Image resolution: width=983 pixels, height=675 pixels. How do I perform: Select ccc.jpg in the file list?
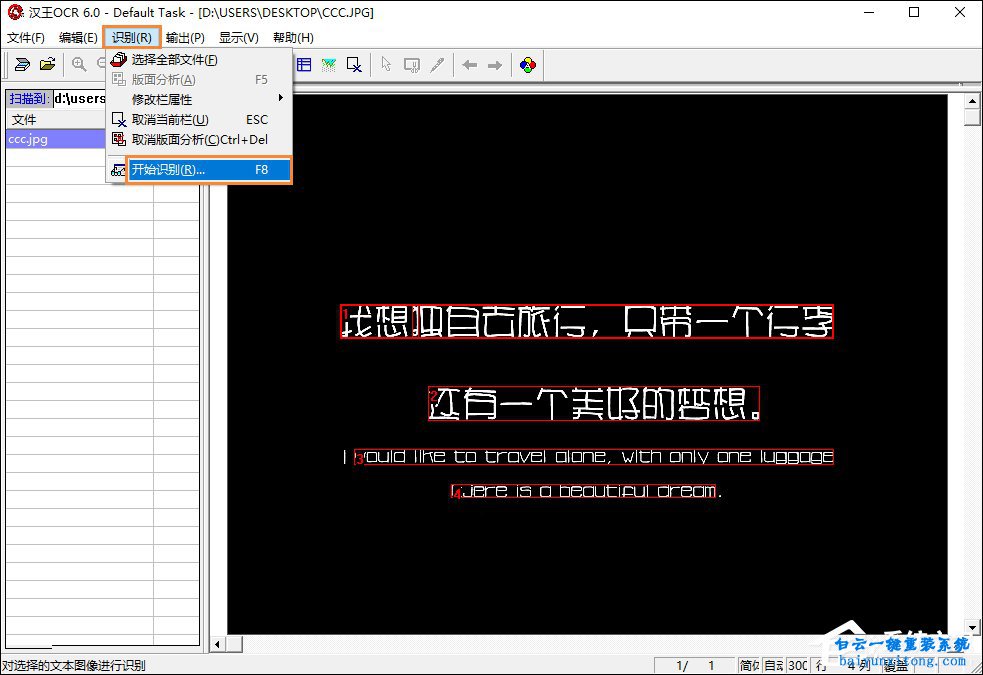point(29,139)
